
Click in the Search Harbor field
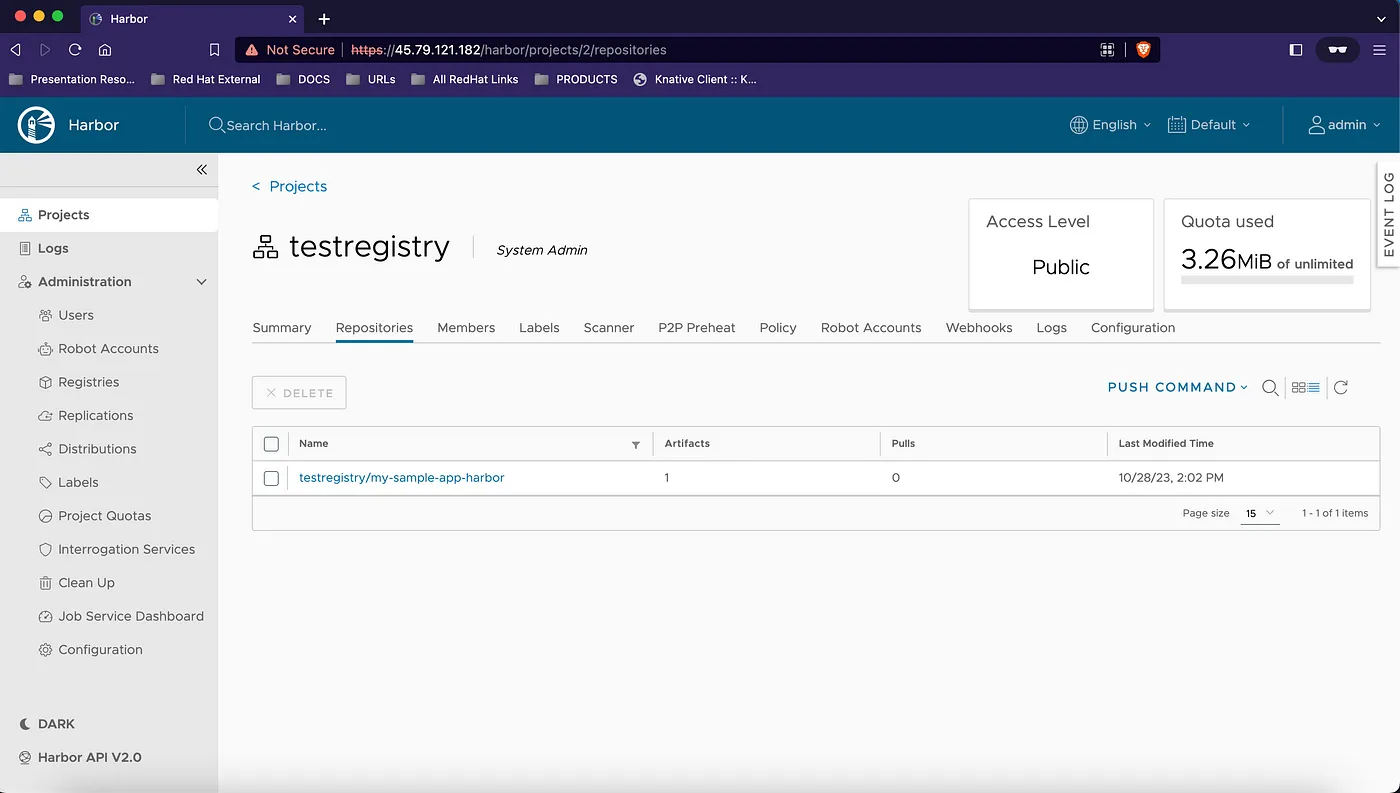[300, 125]
